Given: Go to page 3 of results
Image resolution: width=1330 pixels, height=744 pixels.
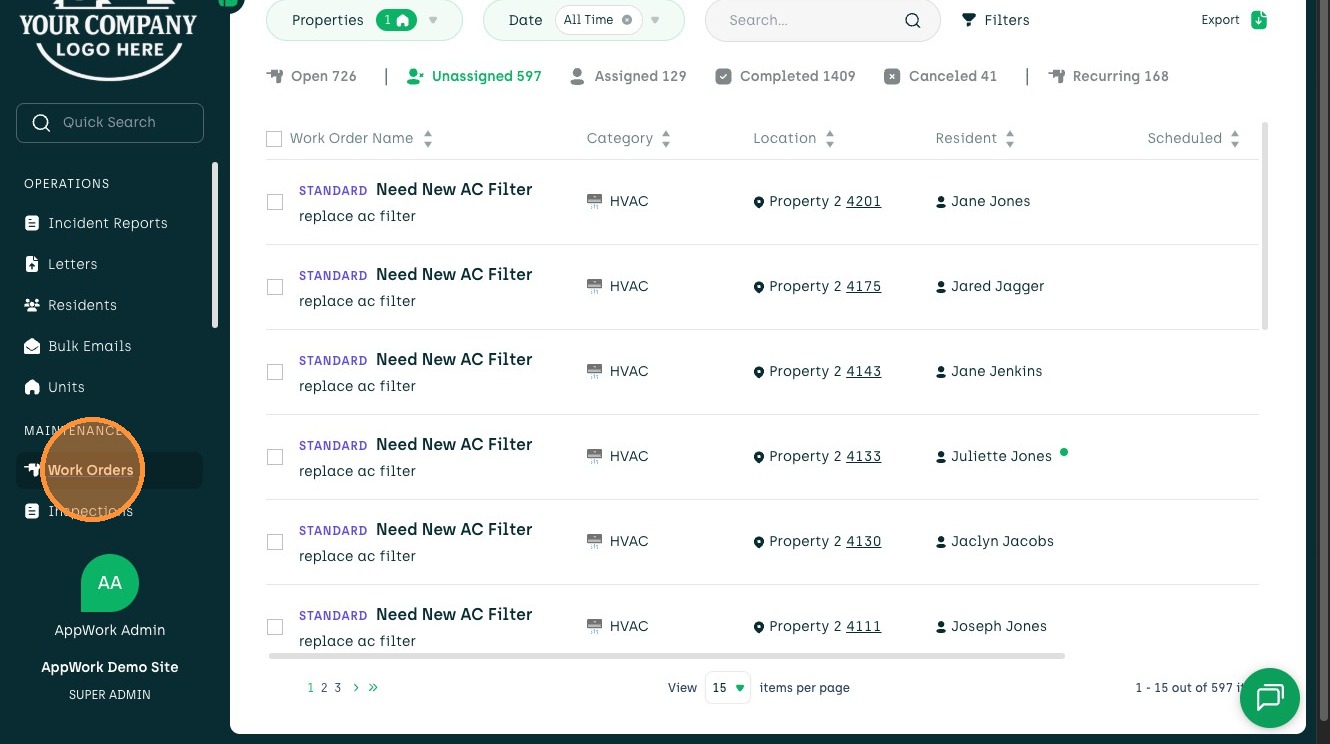Looking at the screenshot, I should 338,688.
